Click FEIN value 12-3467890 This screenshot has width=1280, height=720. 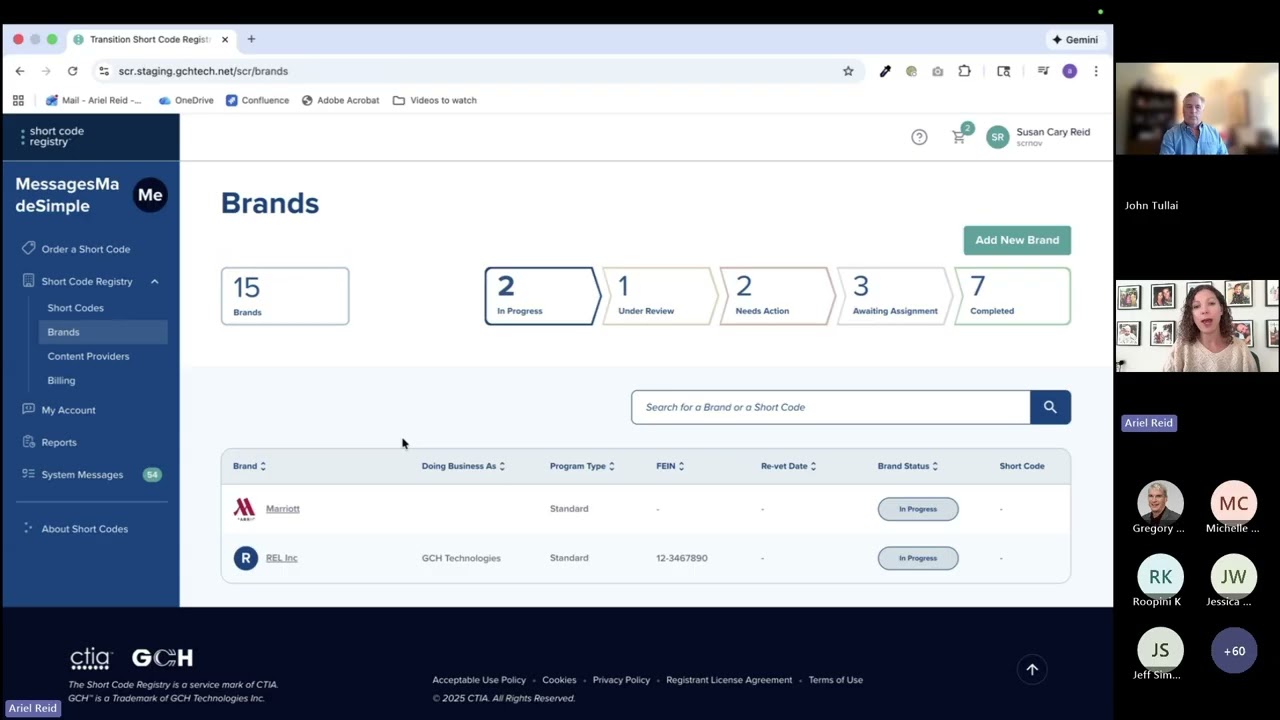(682, 558)
